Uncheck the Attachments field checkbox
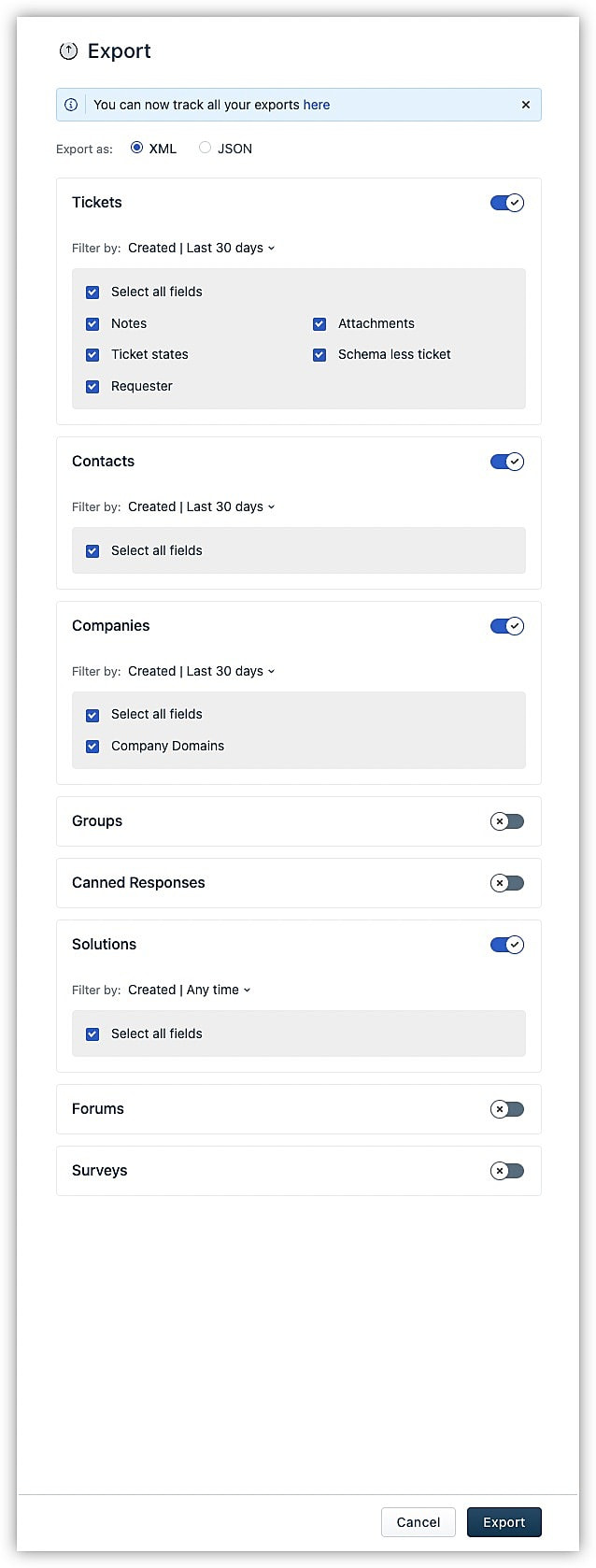The height and width of the screenshot is (1568, 596). pyautogui.click(x=319, y=323)
